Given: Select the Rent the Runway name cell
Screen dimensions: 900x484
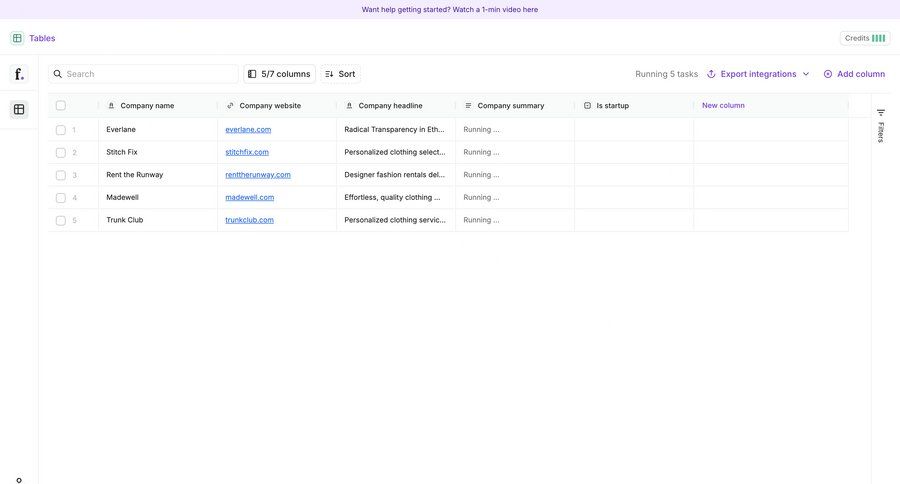Looking at the screenshot, I should [158, 175].
